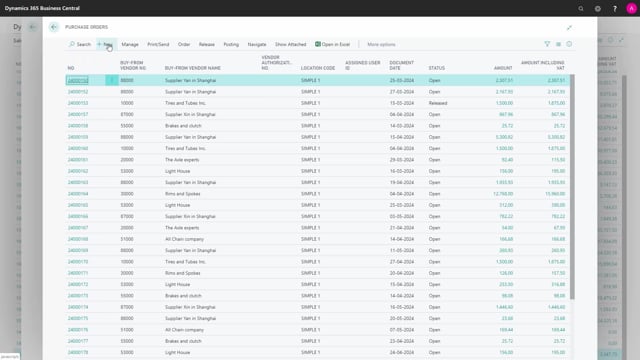The image size is (640, 360).
Task: Open the information FactBox icon
Action: click(x=569, y=44)
